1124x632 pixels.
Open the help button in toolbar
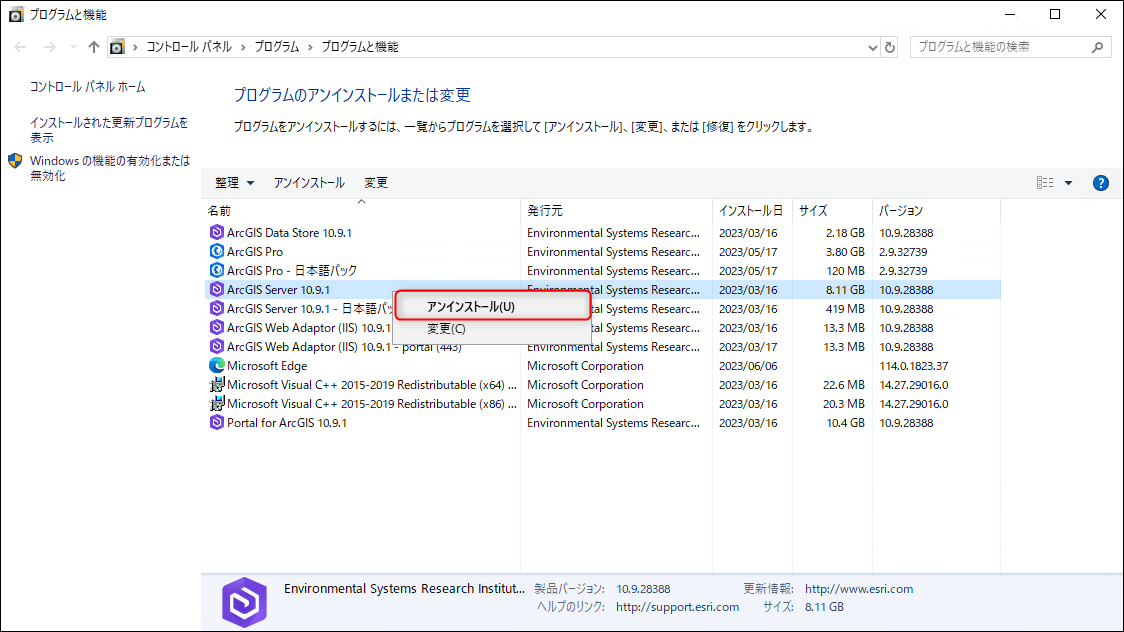click(1100, 183)
